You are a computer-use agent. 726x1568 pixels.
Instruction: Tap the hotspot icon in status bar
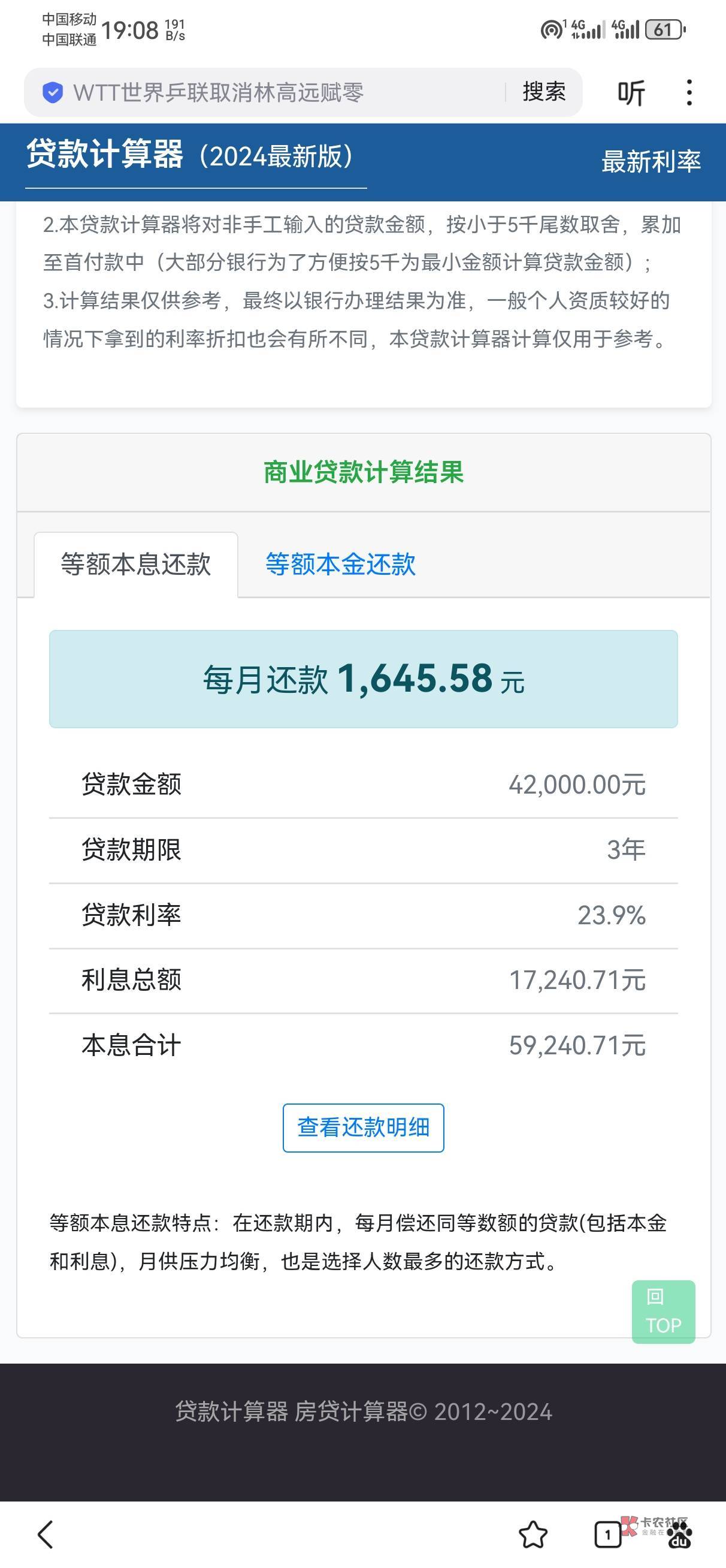click(x=551, y=29)
